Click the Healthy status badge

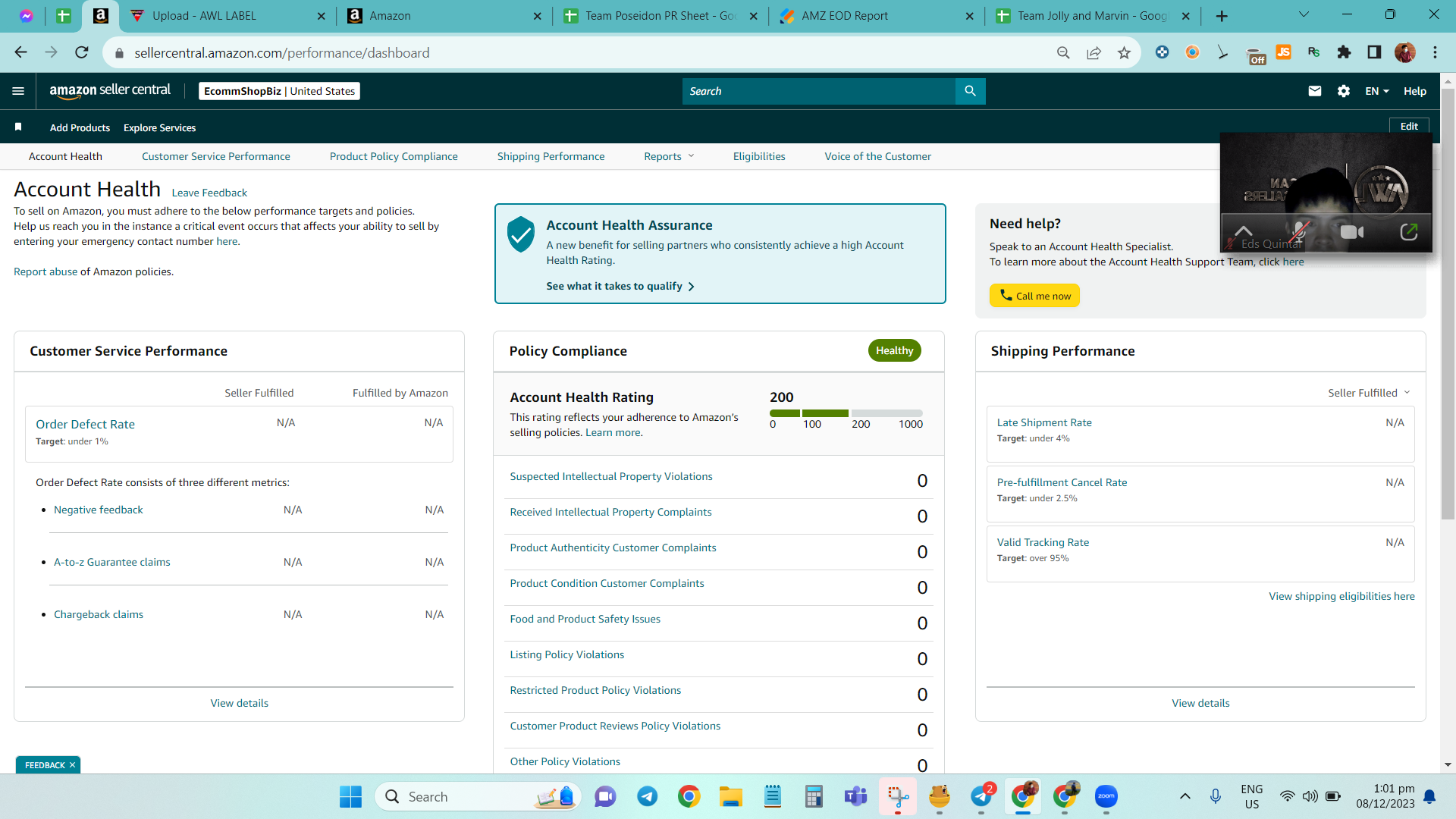894,350
